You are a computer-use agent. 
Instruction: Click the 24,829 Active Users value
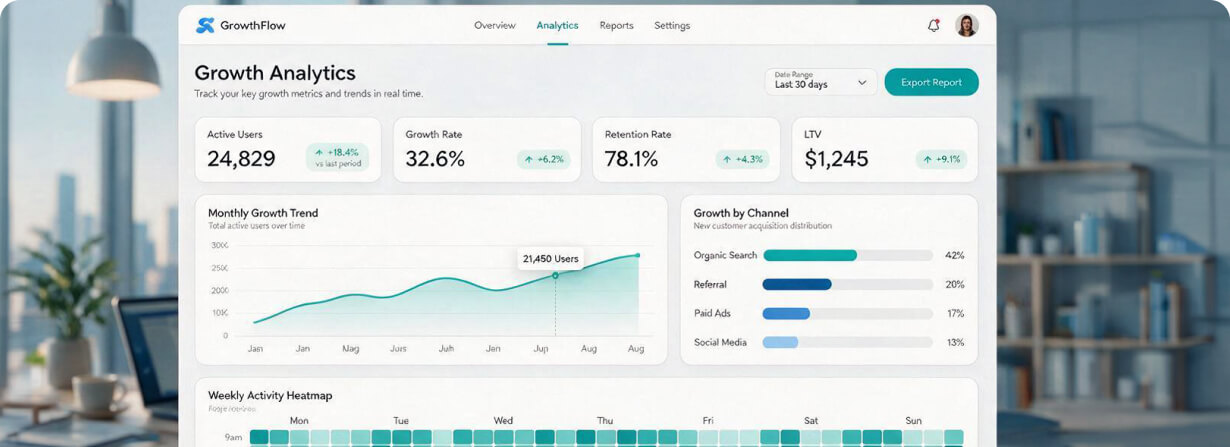[241, 159]
